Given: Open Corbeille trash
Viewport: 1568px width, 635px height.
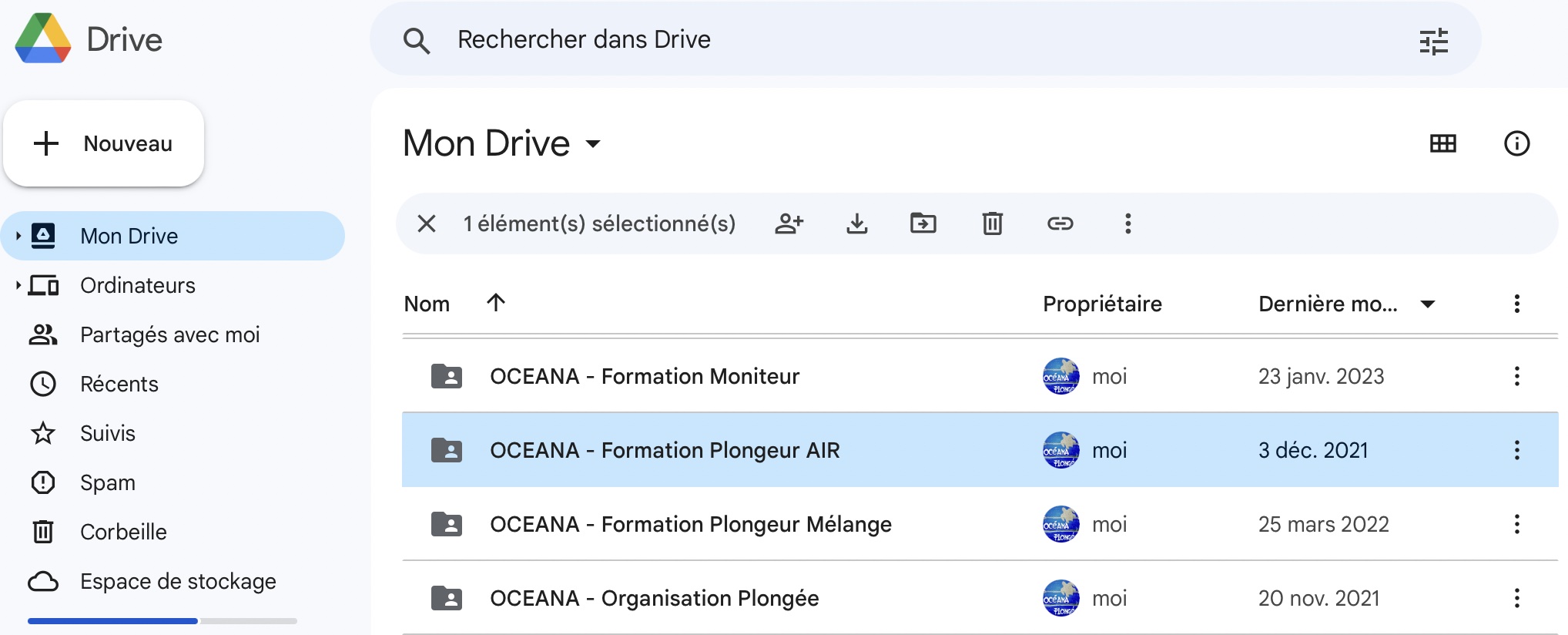Looking at the screenshot, I should tap(123, 532).
